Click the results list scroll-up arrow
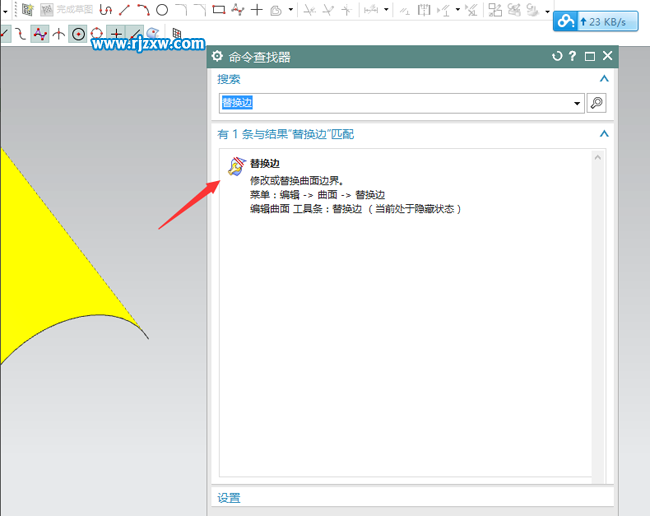Screen dimensions: 650x516 coord(598,157)
